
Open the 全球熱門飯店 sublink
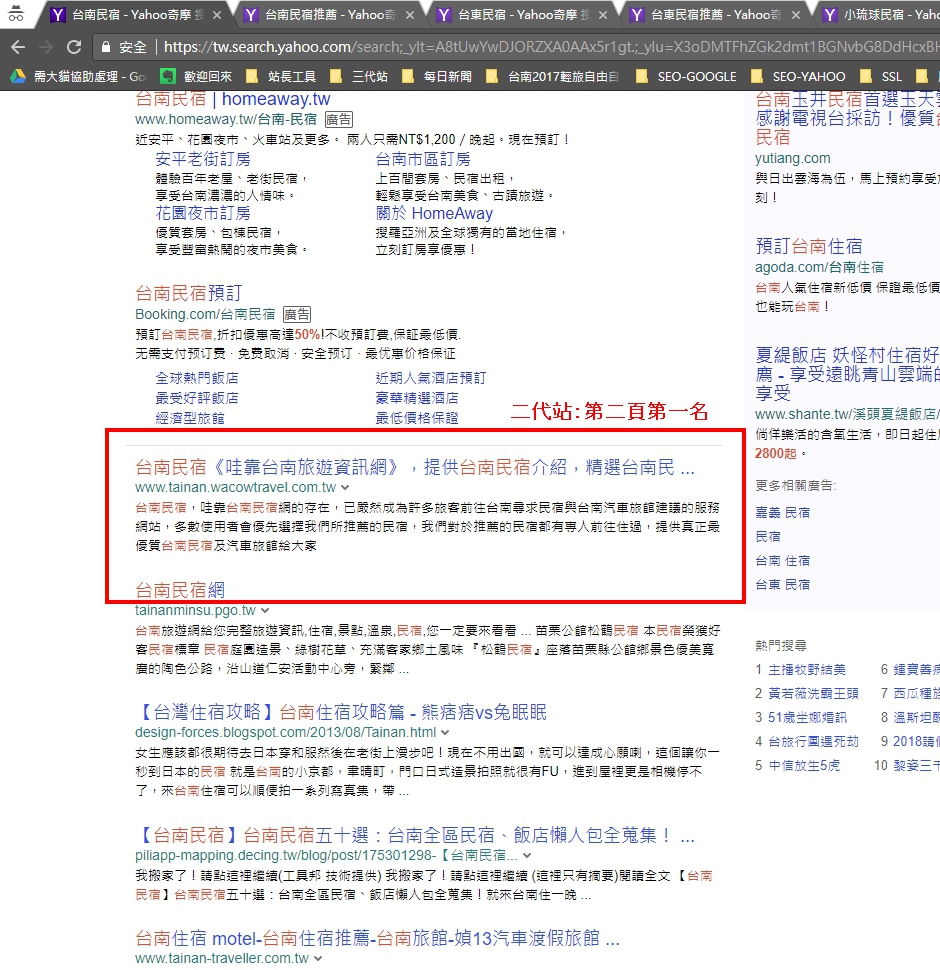(x=197, y=378)
